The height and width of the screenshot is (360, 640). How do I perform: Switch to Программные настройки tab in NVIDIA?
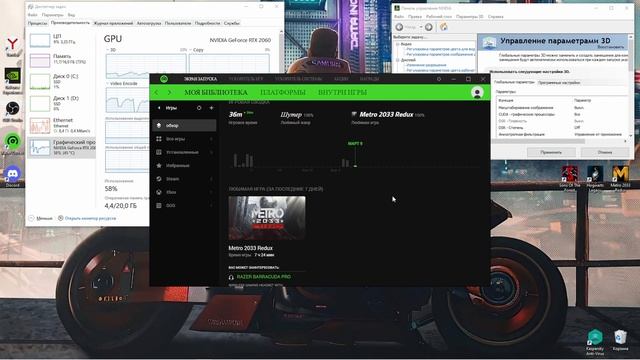click(x=559, y=82)
